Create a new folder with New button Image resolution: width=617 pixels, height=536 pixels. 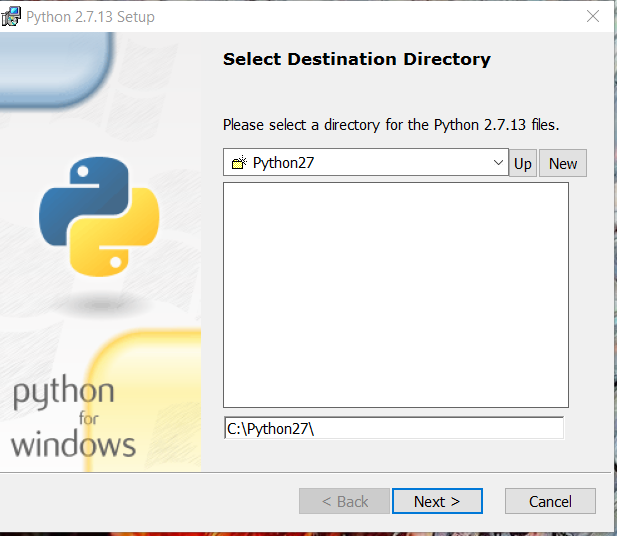point(563,163)
